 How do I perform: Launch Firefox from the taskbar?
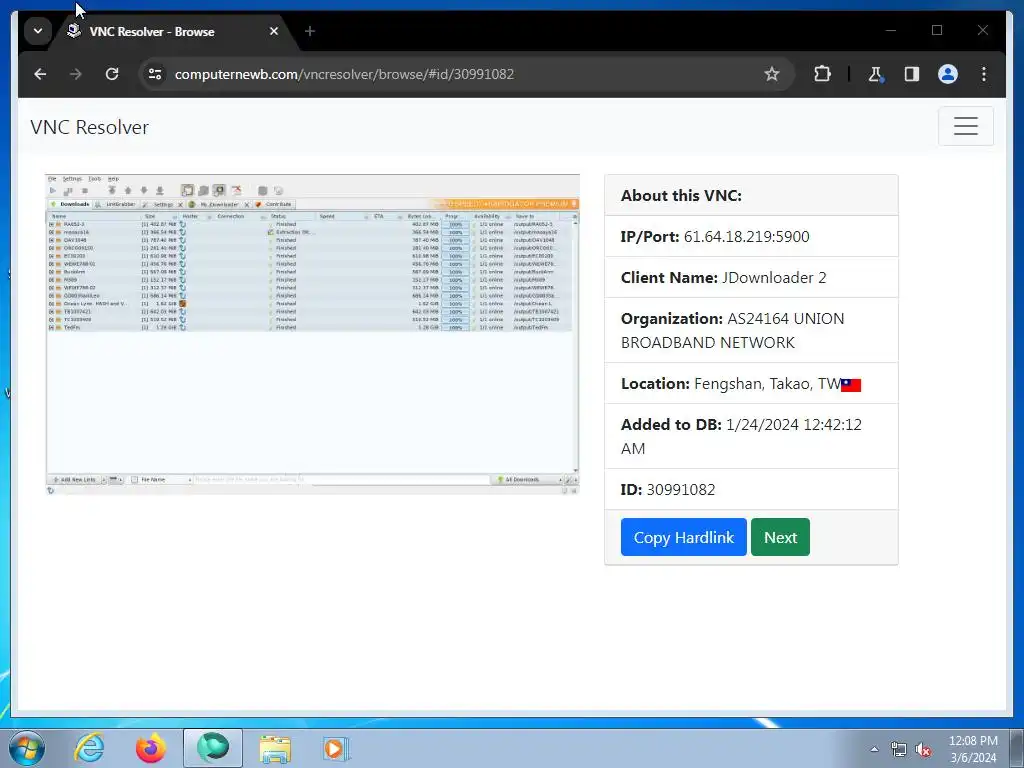coord(150,748)
